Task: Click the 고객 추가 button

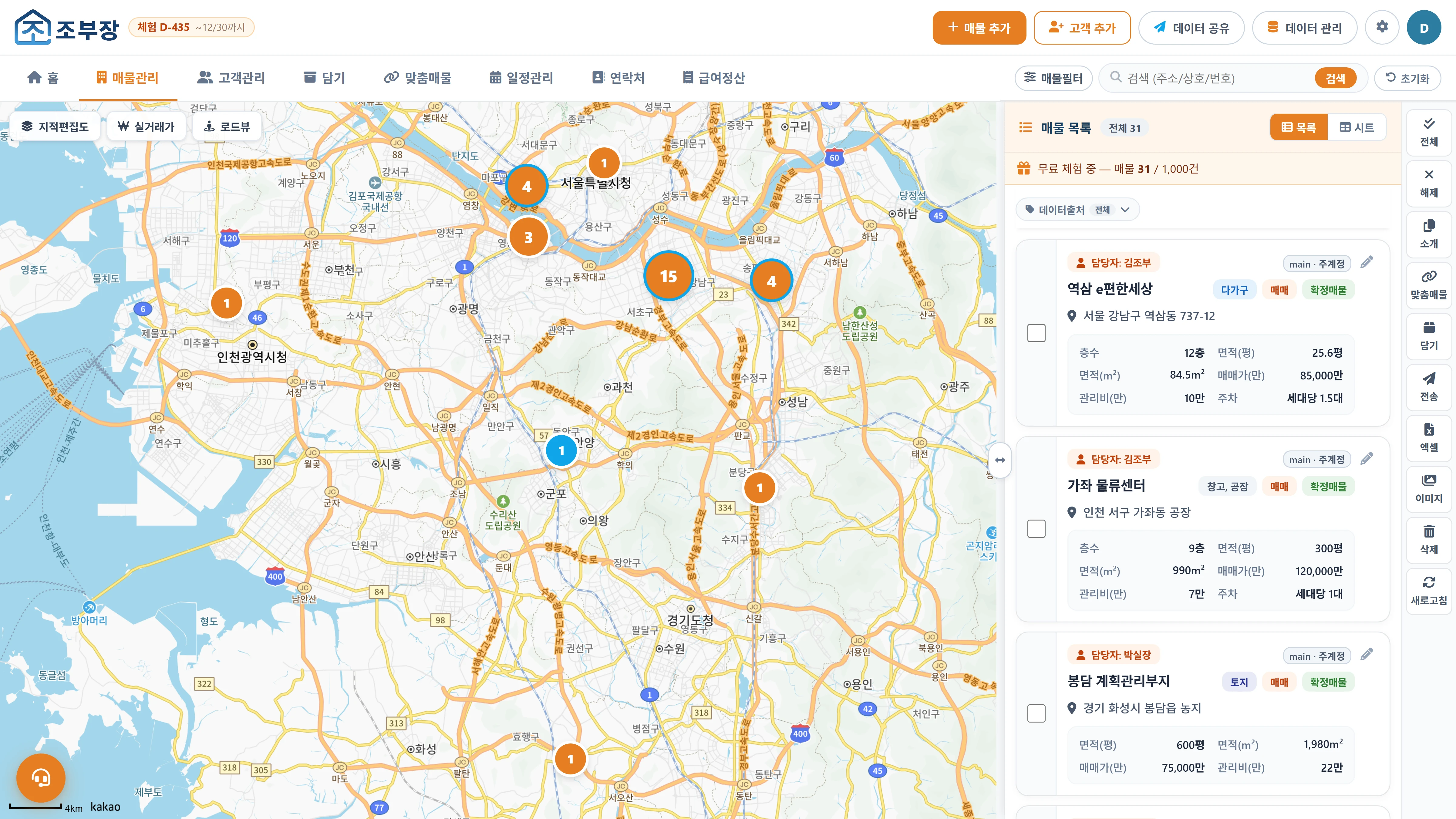Action: [x=1082, y=28]
